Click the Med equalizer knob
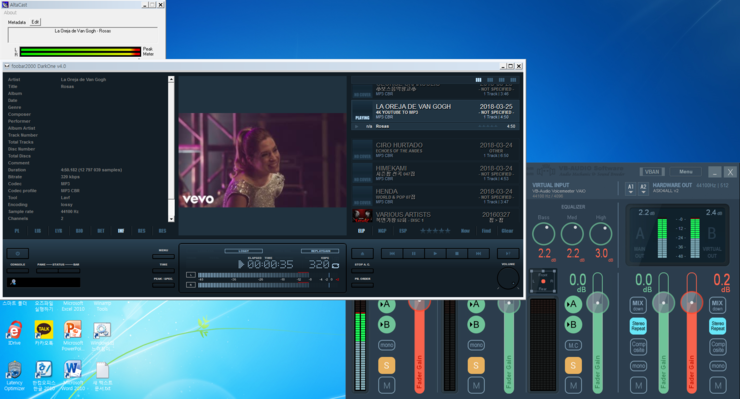 click(x=572, y=234)
